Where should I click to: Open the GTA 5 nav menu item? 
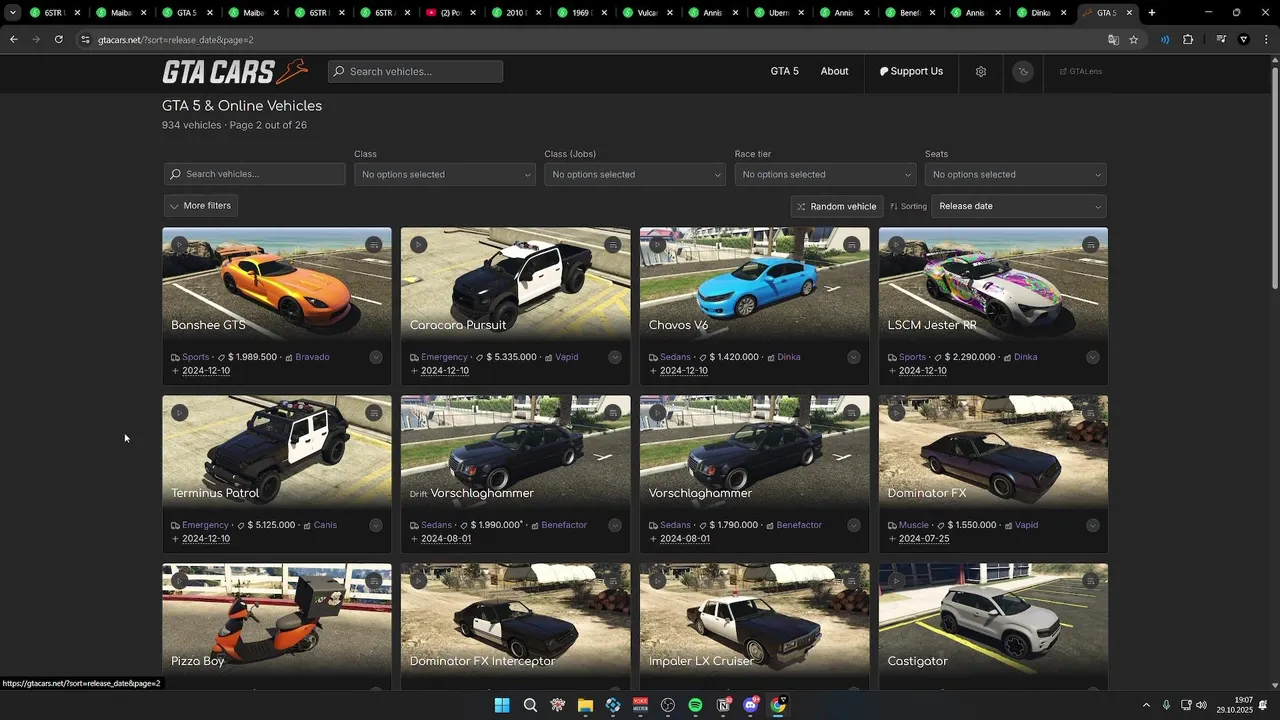pyautogui.click(x=784, y=72)
